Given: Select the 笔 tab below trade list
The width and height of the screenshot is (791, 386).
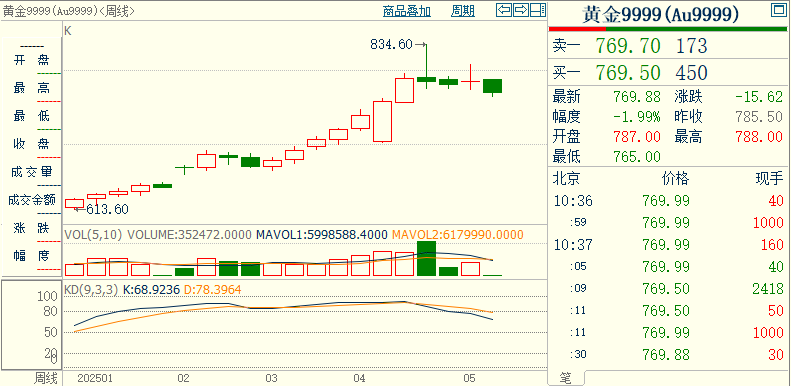Looking at the screenshot, I should click(x=566, y=378).
